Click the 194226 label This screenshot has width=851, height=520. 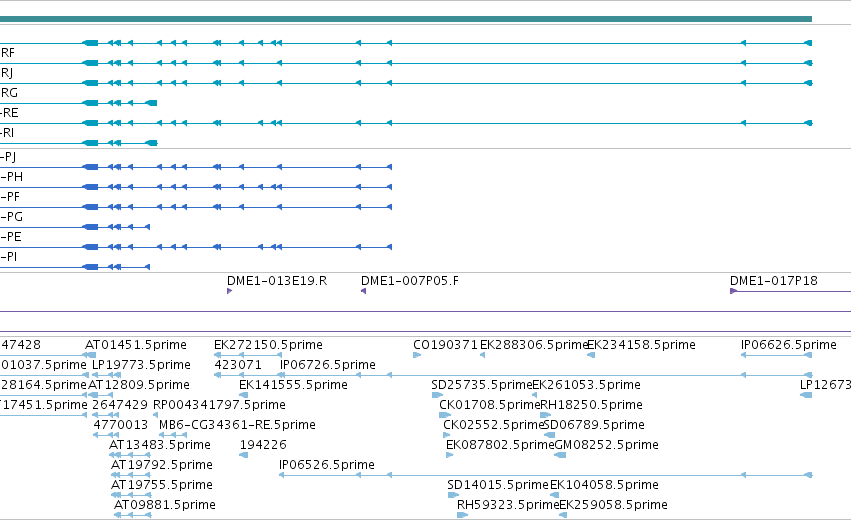pos(263,445)
